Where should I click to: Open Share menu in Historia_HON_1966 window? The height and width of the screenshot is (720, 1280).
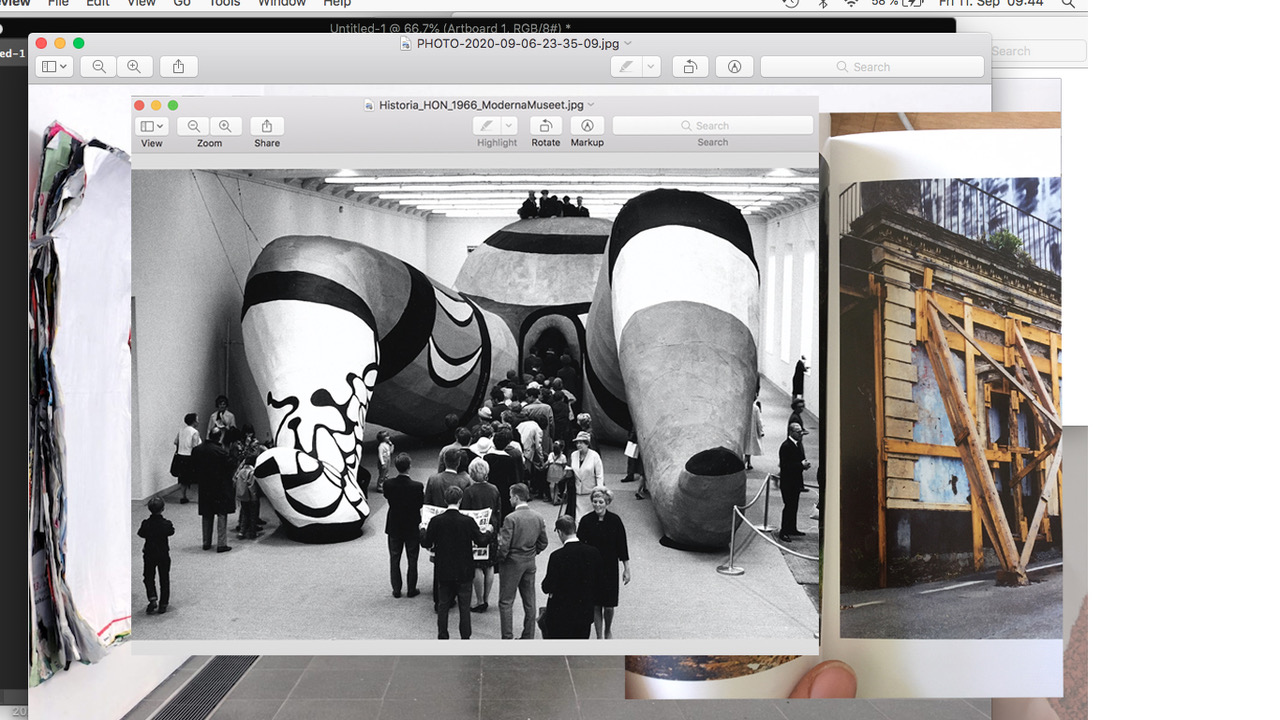(267, 126)
